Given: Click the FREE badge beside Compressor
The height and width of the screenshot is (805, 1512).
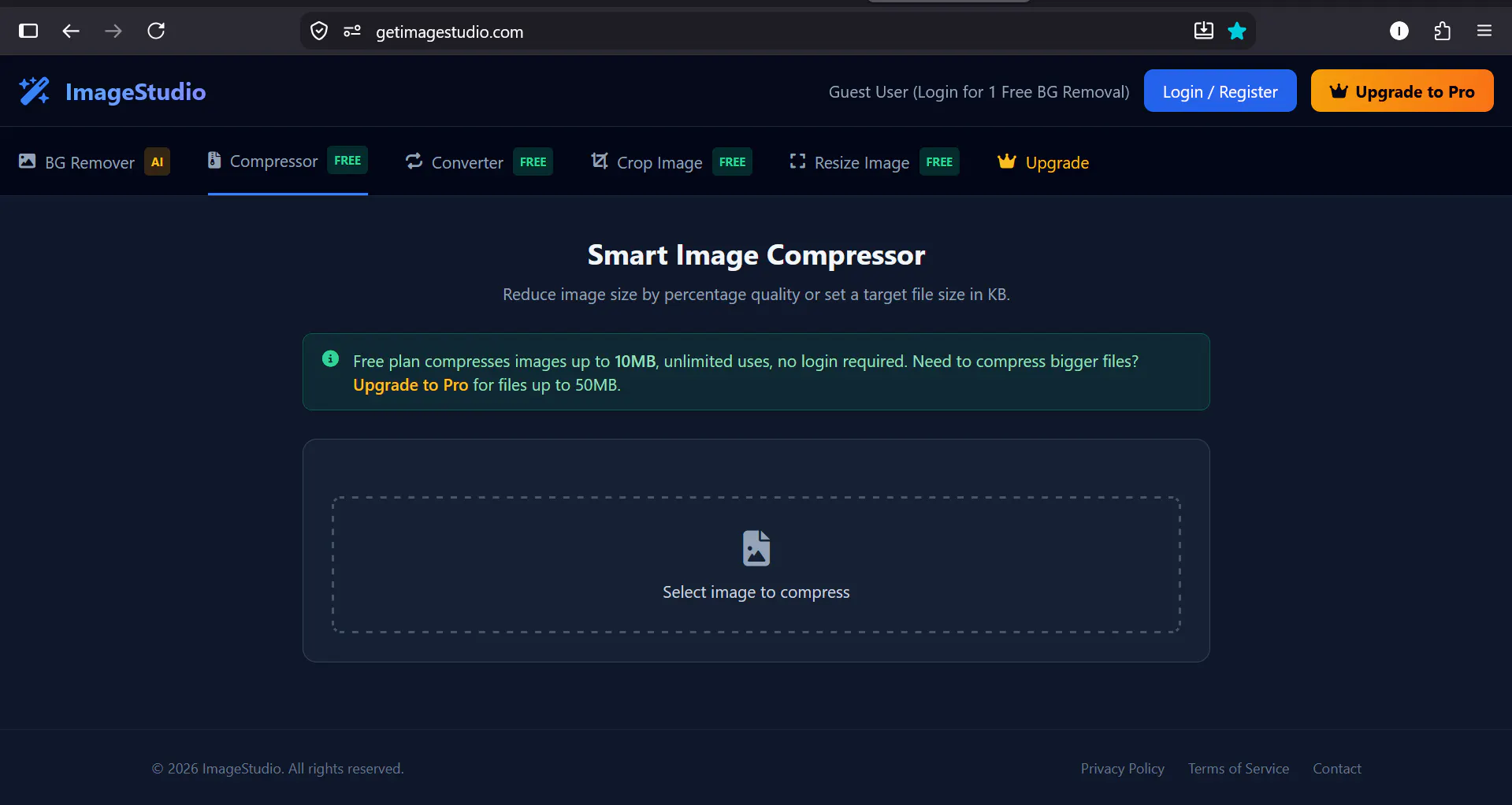Looking at the screenshot, I should pyautogui.click(x=347, y=161).
